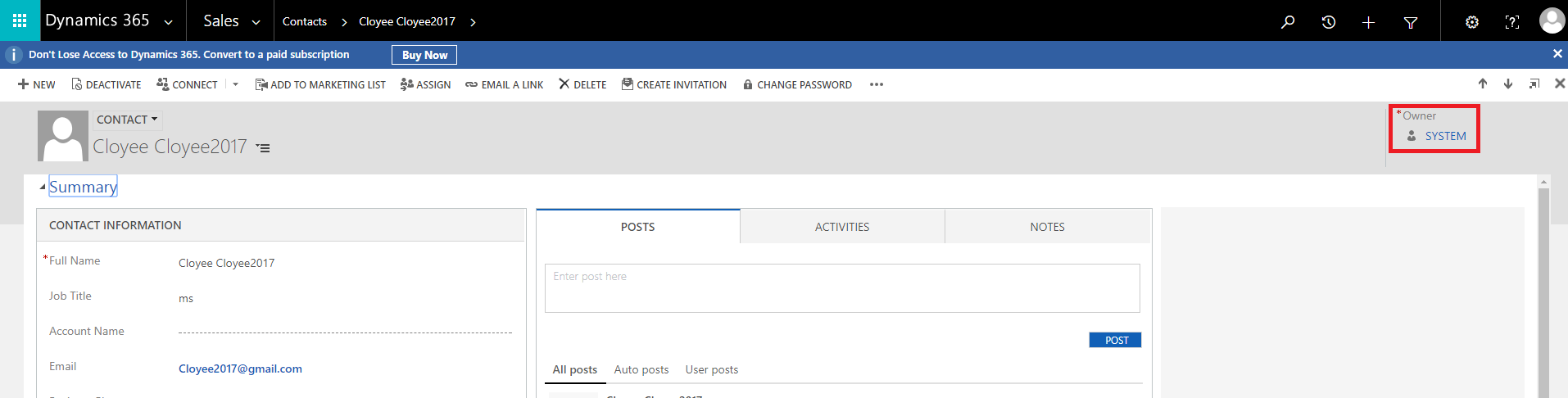The width and height of the screenshot is (1568, 398).
Task: Switch to the ACTIVITIES tab
Action: pos(842,227)
